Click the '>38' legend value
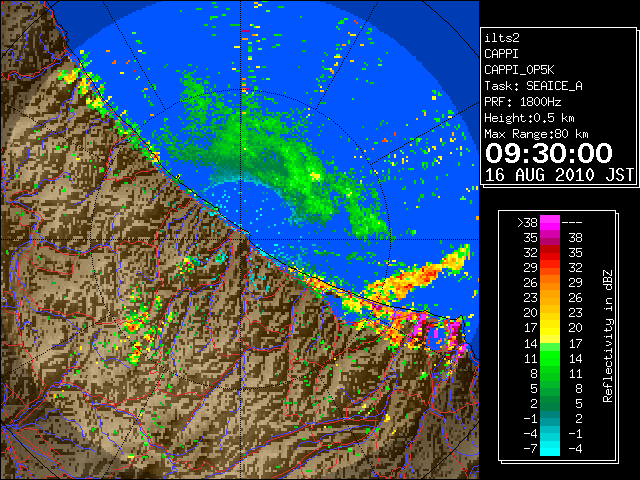 (x=527, y=222)
